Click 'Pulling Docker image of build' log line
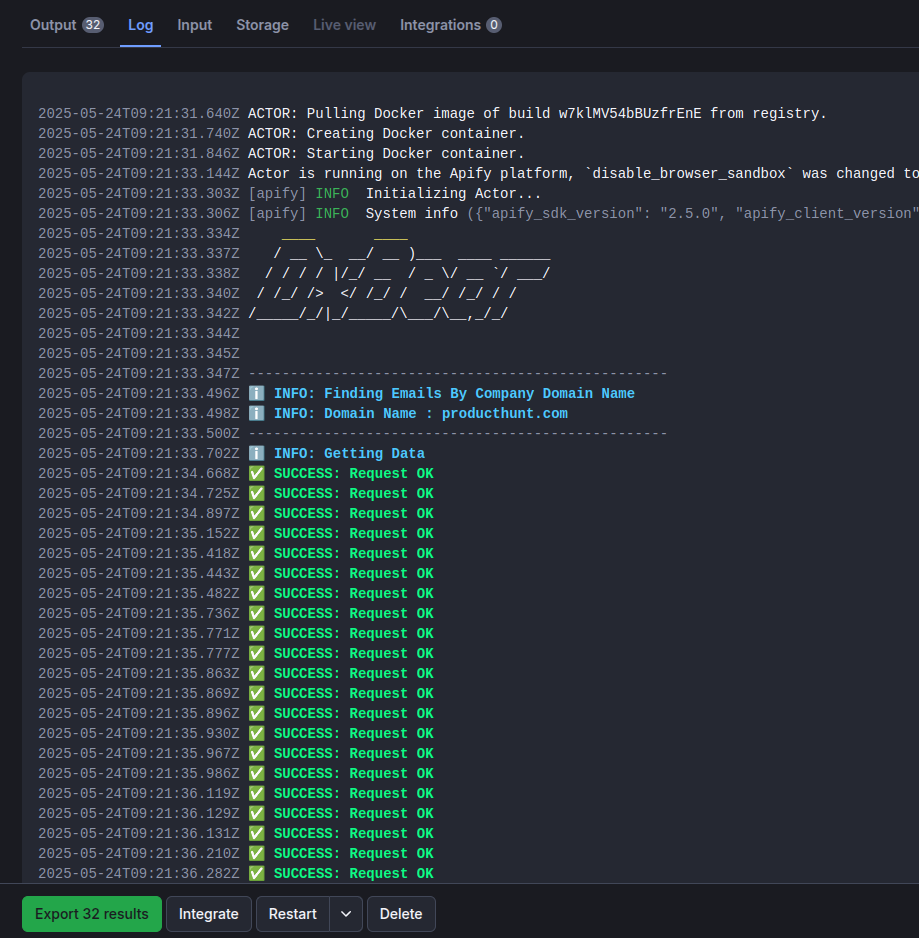Screen dimensions: 919x938 (537, 114)
